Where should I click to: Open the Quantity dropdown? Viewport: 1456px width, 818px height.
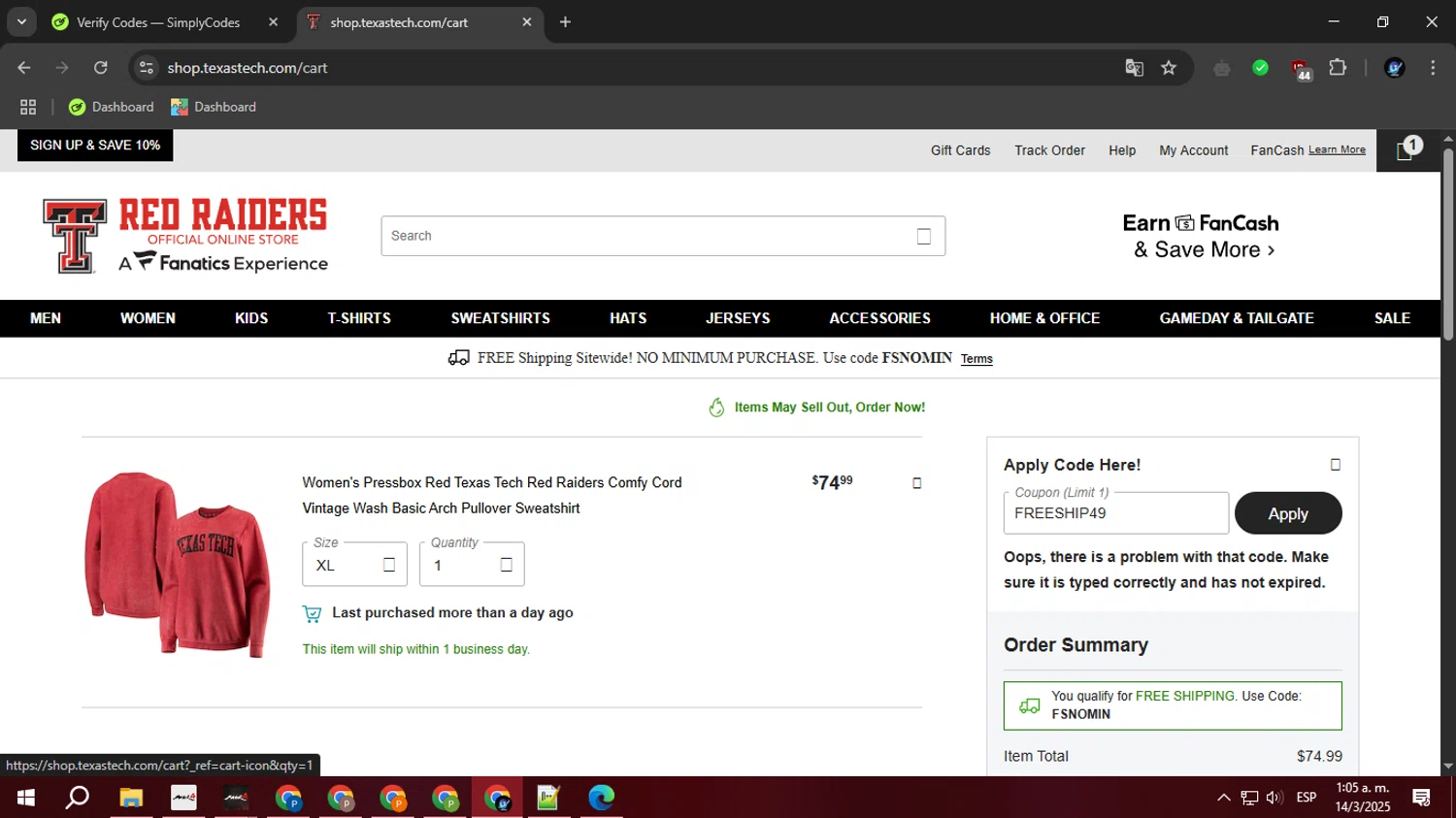tap(472, 564)
